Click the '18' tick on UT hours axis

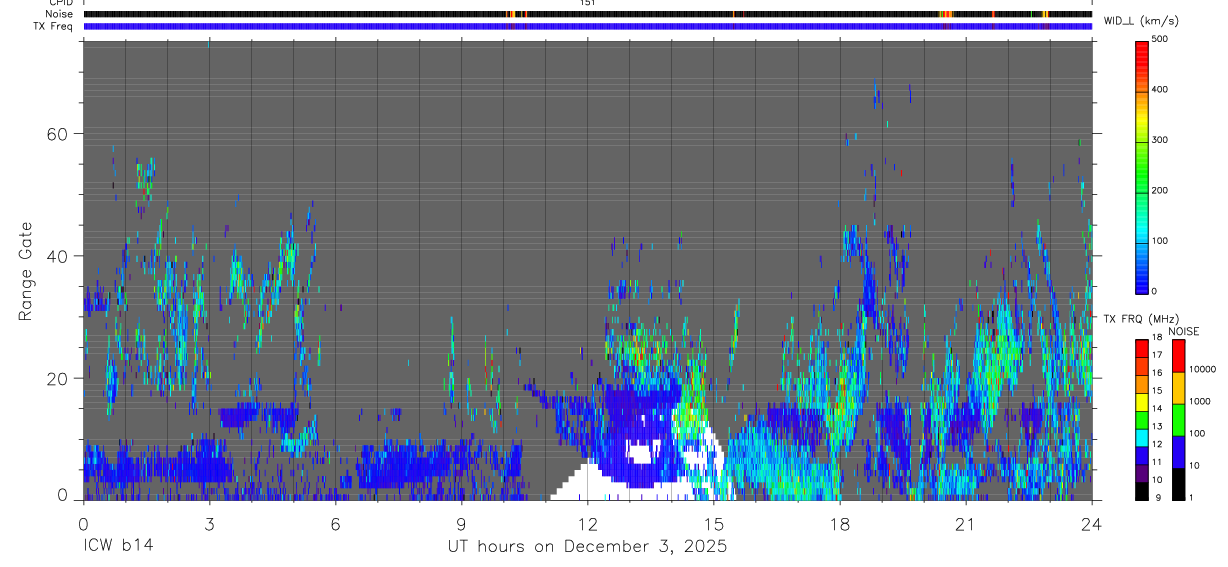840,523
